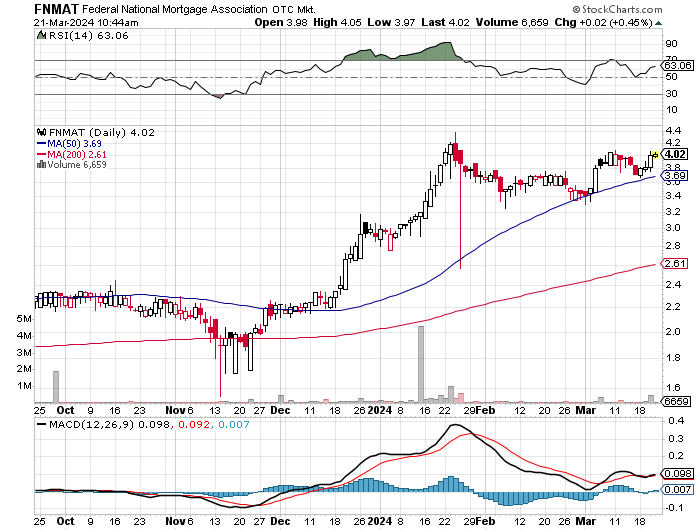Click the MACD(12,26,9) black line legend
This screenshot has height=530, width=700.
click(42, 424)
